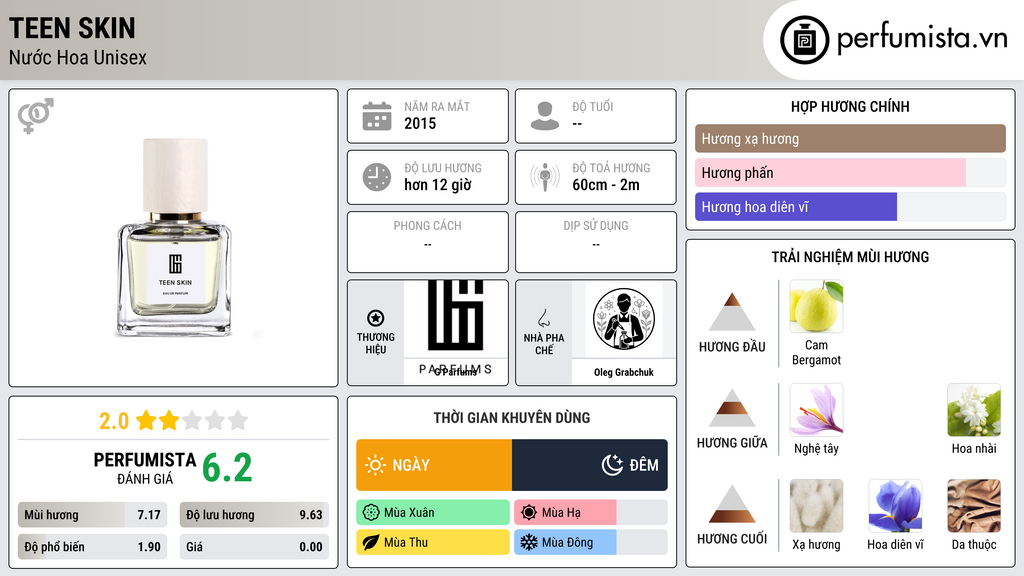Click the 2015 release year value
1024x576 pixels.
420,123
